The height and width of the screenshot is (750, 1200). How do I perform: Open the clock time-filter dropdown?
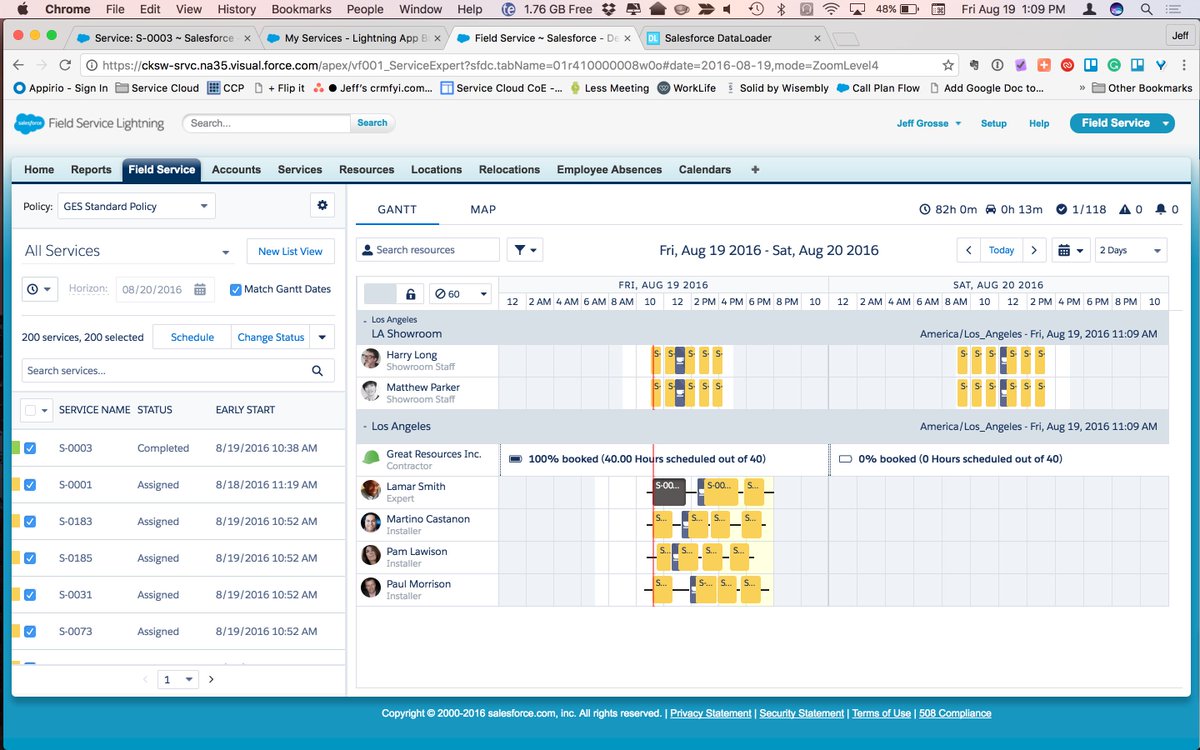(40, 289)
